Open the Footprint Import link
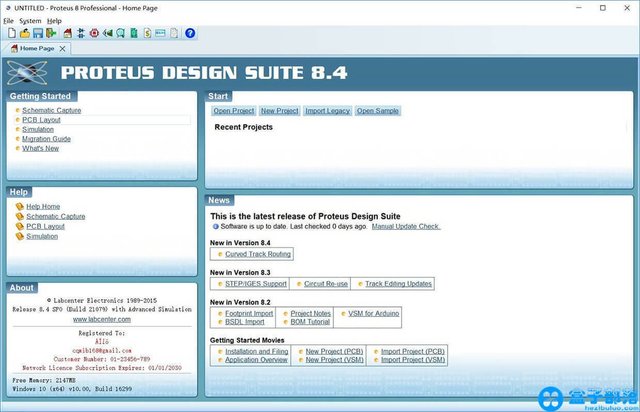The height and width of the screenshot is (412, 640). [249, 314]
